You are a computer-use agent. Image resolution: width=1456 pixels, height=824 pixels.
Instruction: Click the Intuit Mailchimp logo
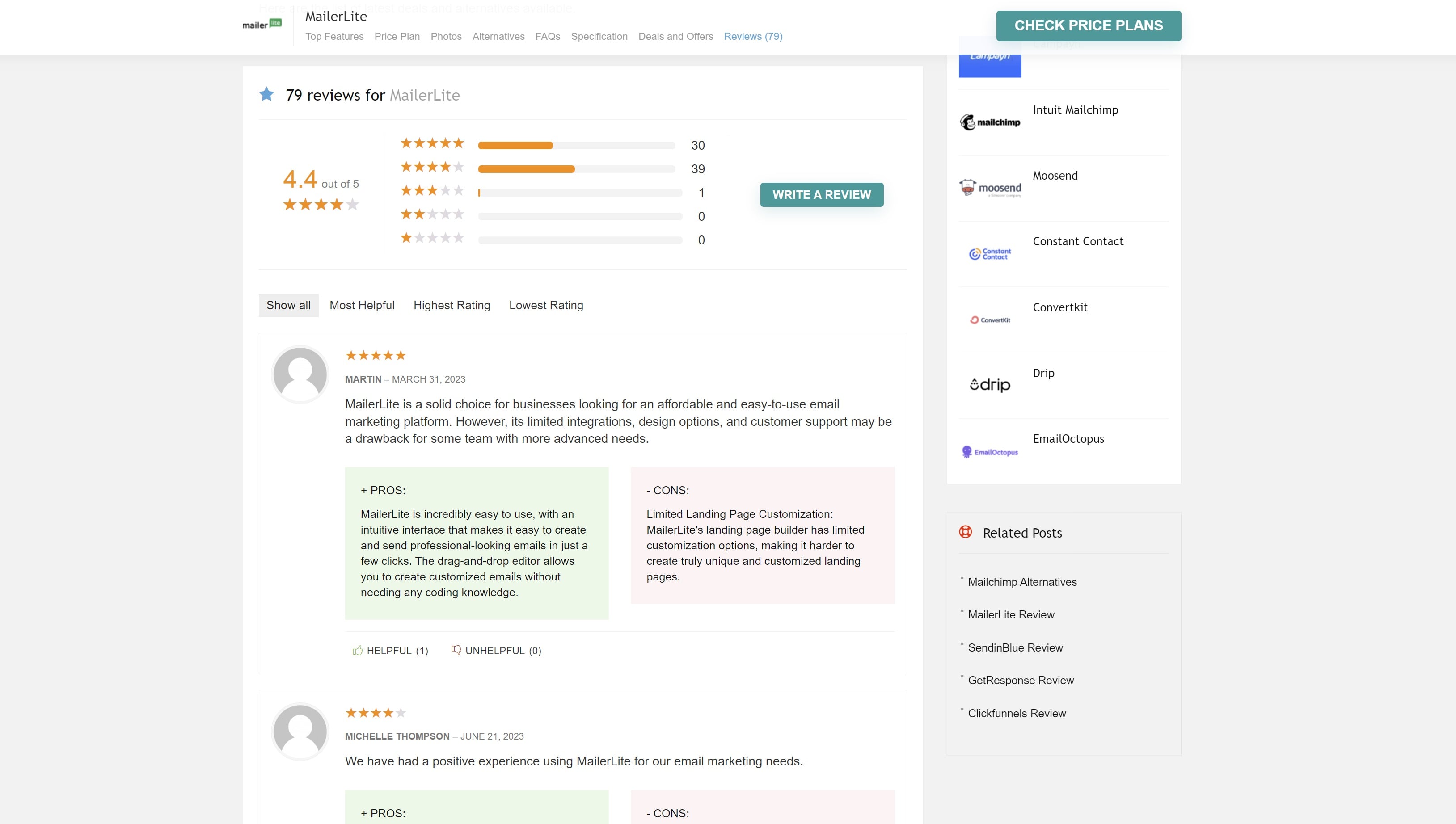pos(990,122)
